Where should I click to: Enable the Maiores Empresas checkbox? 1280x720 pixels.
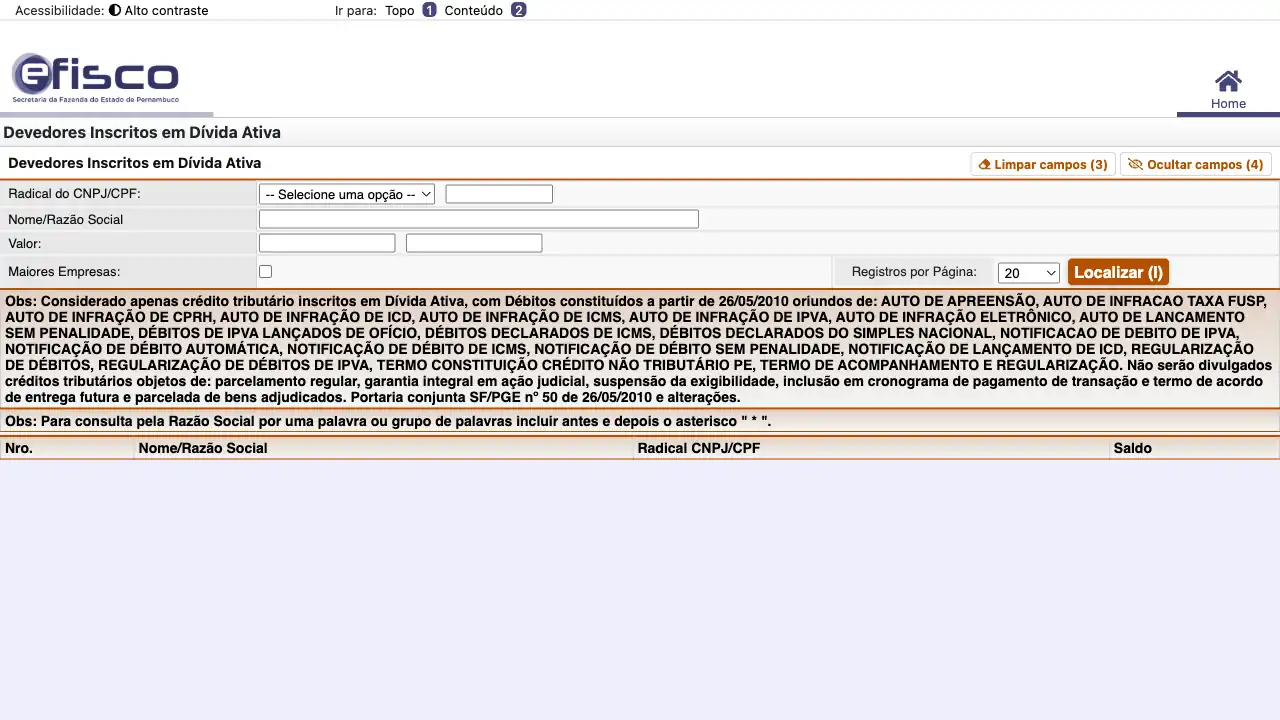(265, 271)
